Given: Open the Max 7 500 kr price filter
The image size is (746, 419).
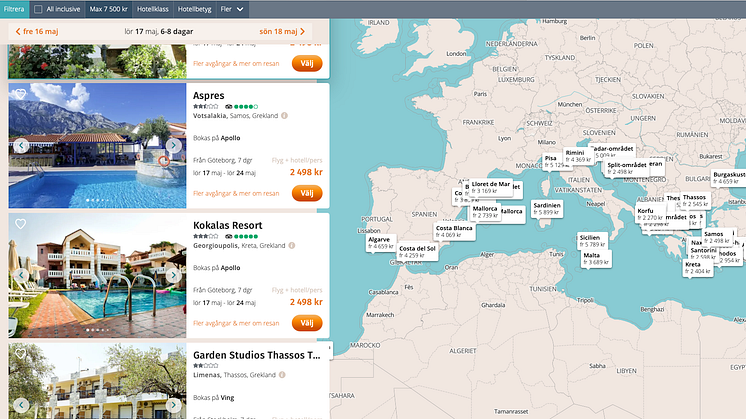Looking at the screenshot, I should click(108, 9).
